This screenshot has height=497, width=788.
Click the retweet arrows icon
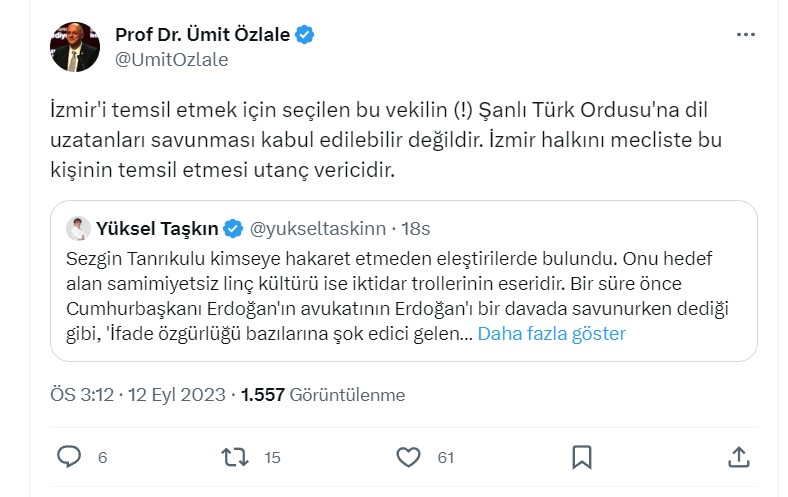click(233, 457)
